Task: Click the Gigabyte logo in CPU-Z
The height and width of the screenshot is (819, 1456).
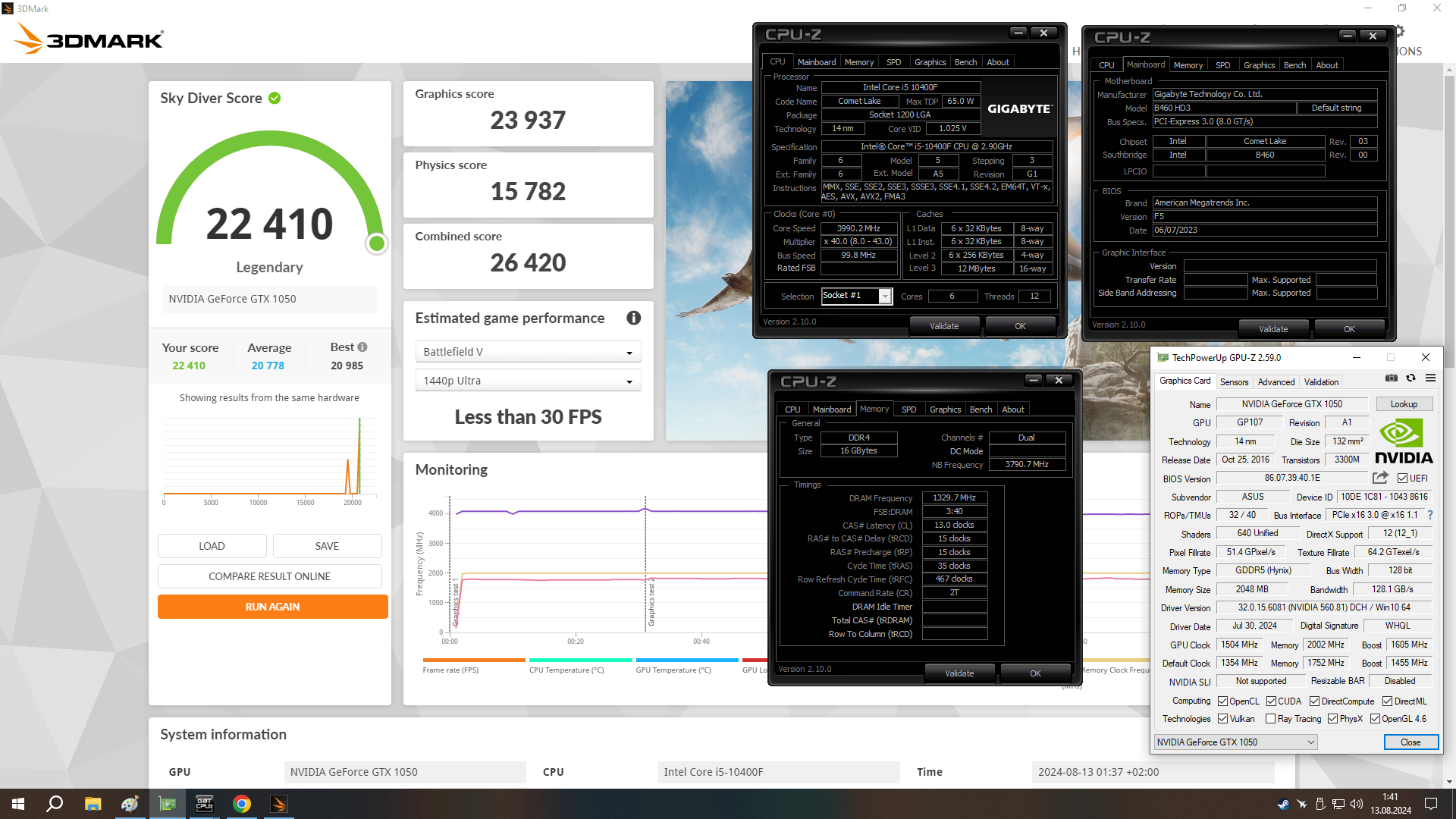Action: tap(1018, 108)
